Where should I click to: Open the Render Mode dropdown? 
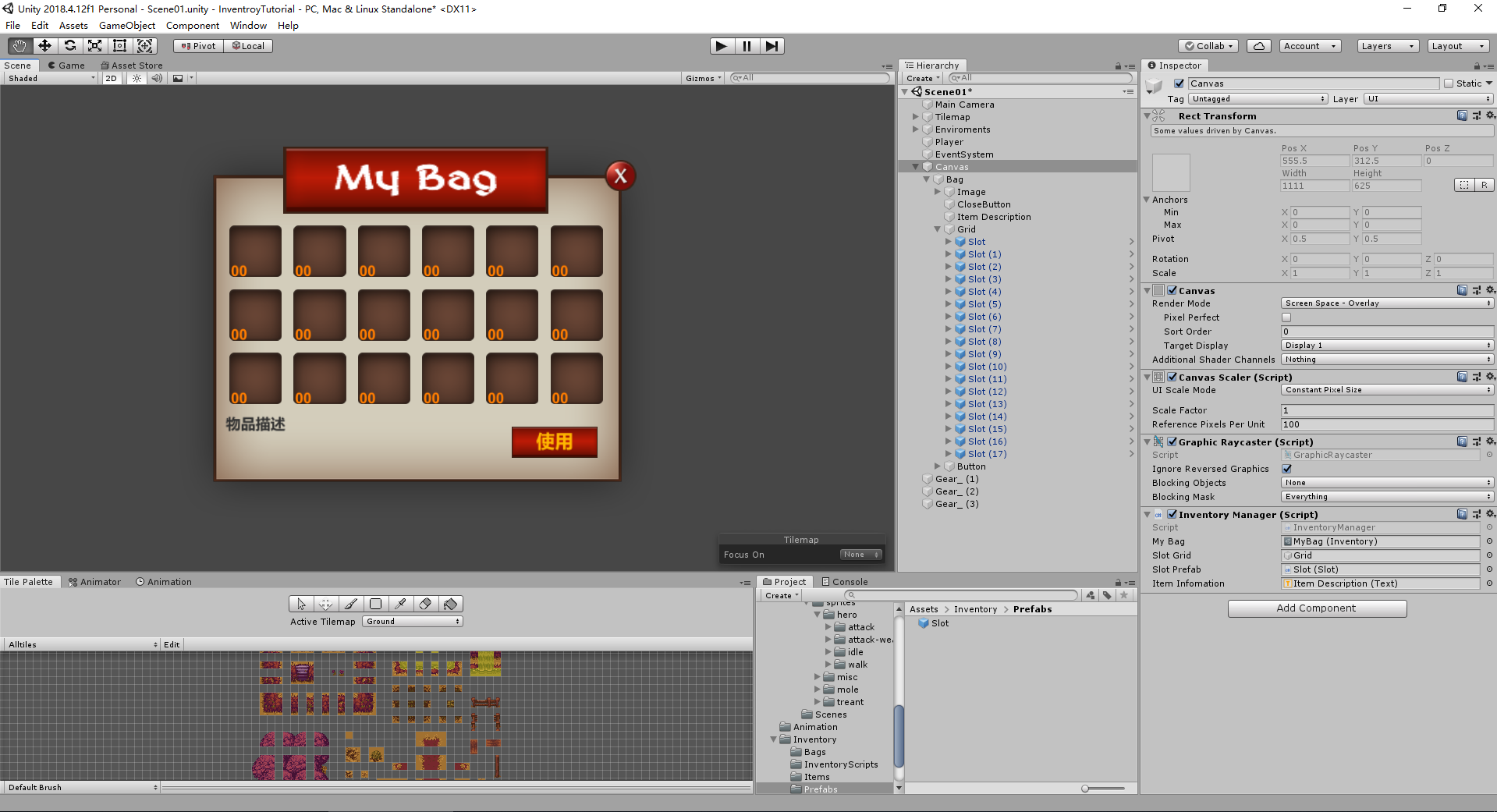pos(1386,303)
